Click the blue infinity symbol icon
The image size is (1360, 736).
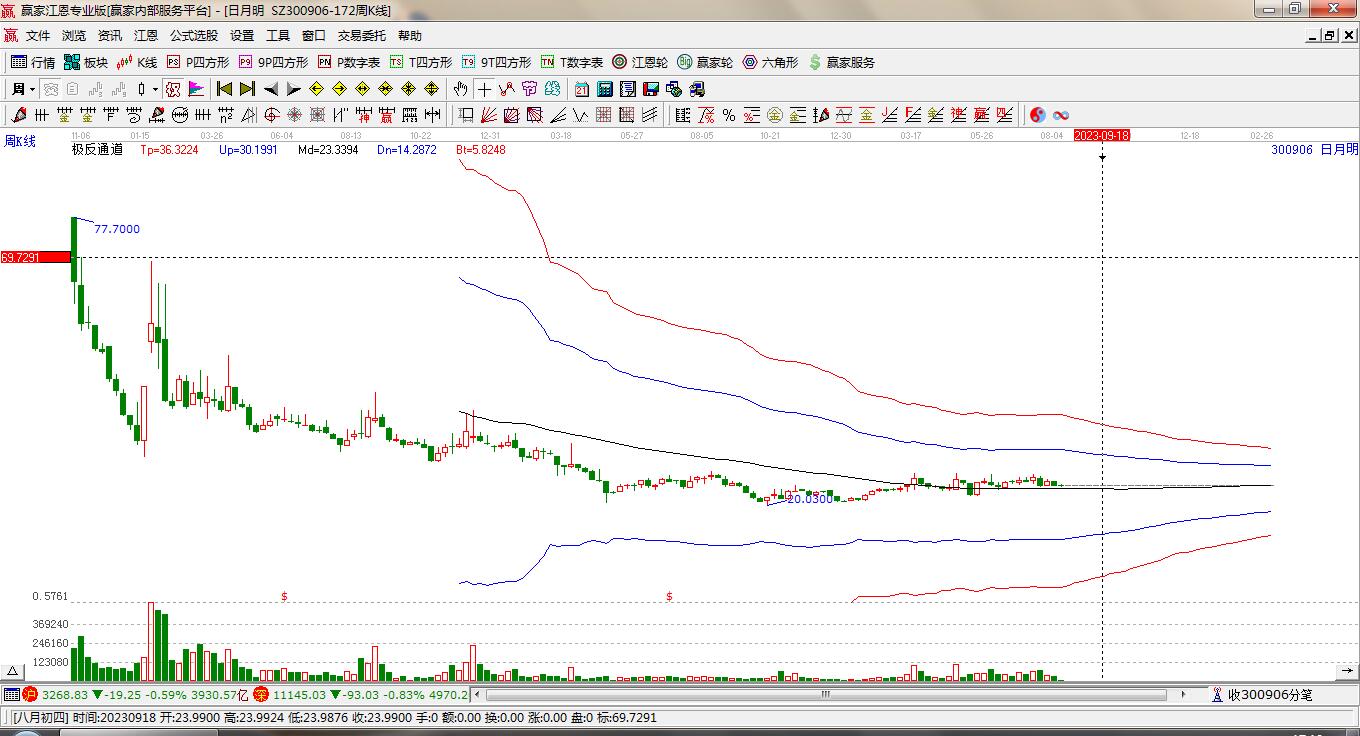[1061, 115]
